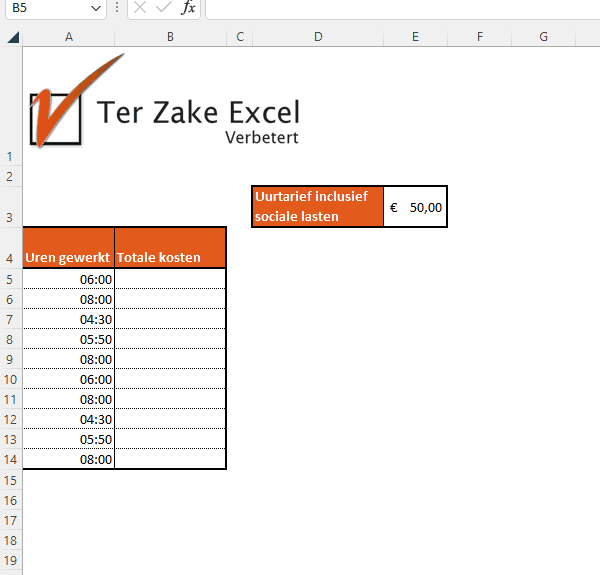Open the Insert Function fx icon
Image resolution: width=600 pixels, height=575 pixels.
(188, 7)
